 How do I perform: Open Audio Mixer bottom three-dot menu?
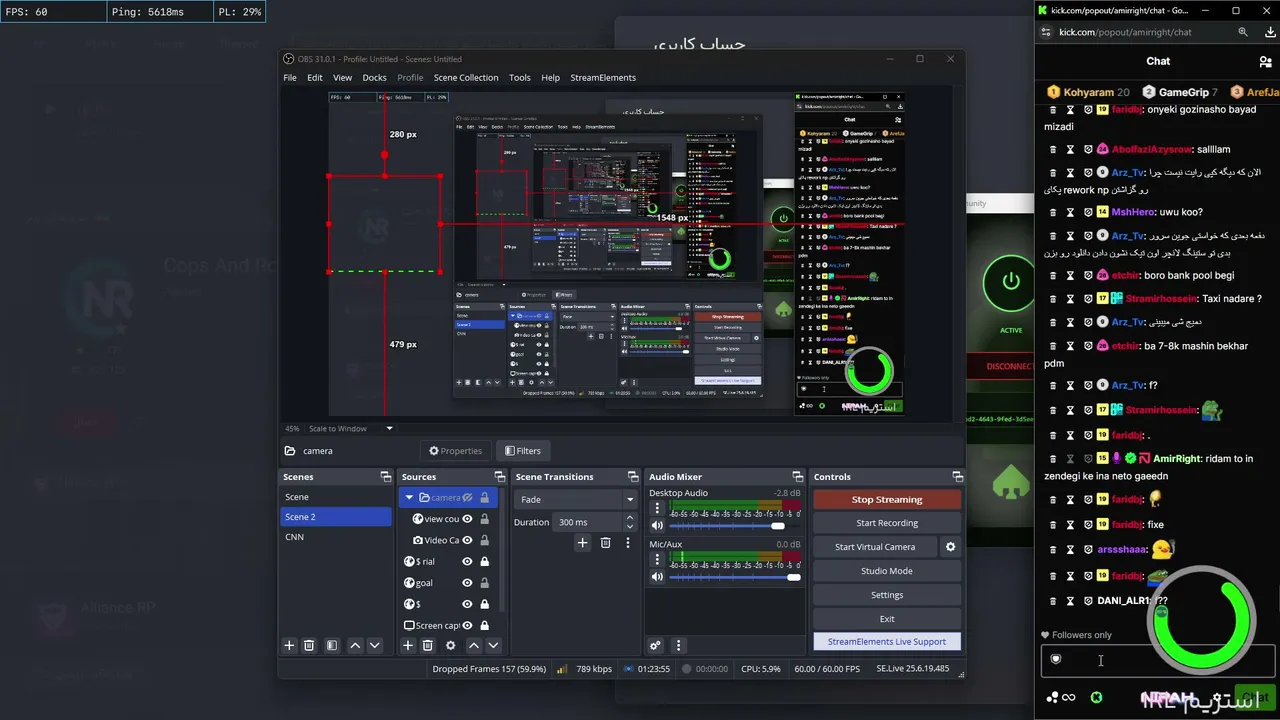tap(678, 646)
